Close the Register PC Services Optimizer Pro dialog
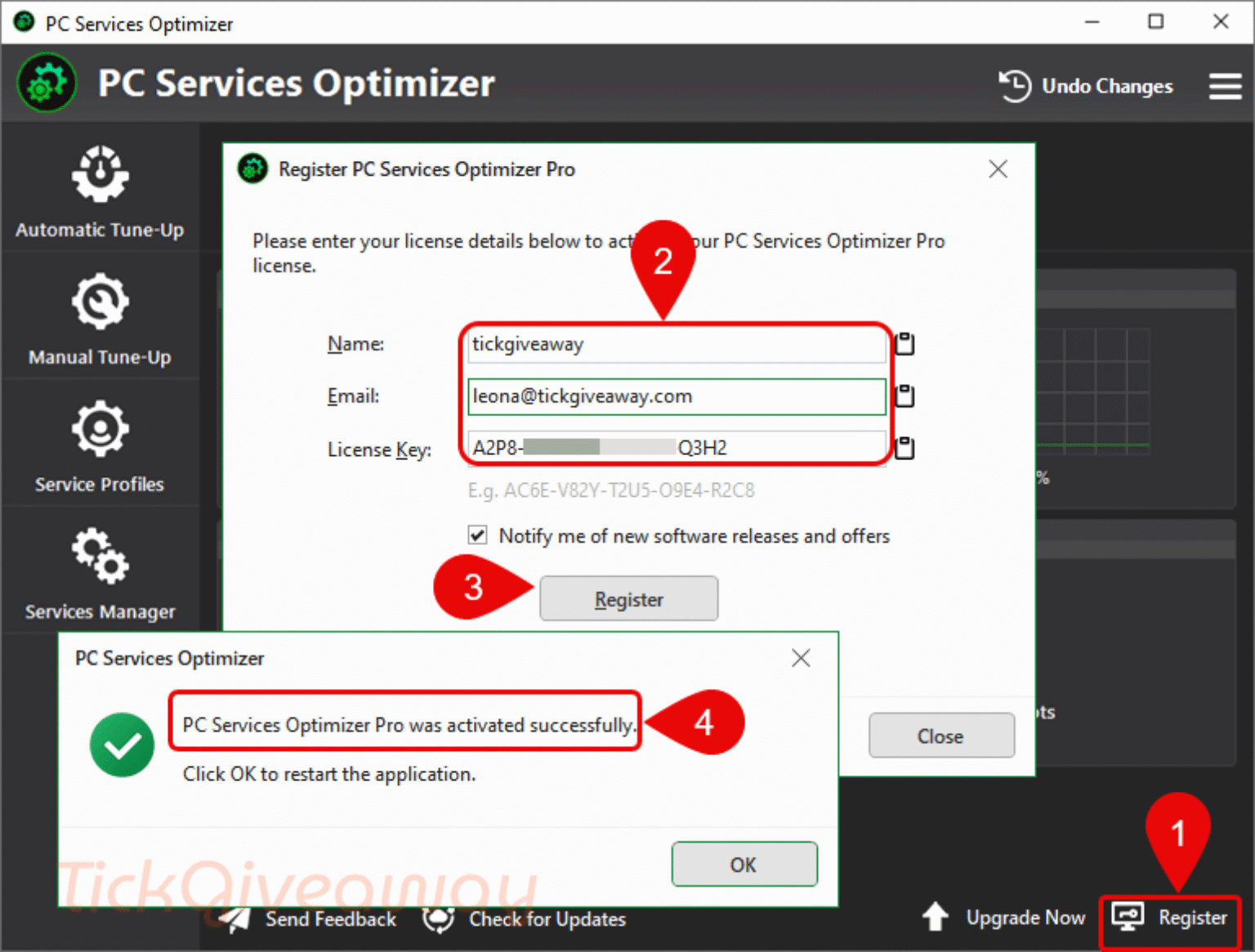 click(998, 169)
